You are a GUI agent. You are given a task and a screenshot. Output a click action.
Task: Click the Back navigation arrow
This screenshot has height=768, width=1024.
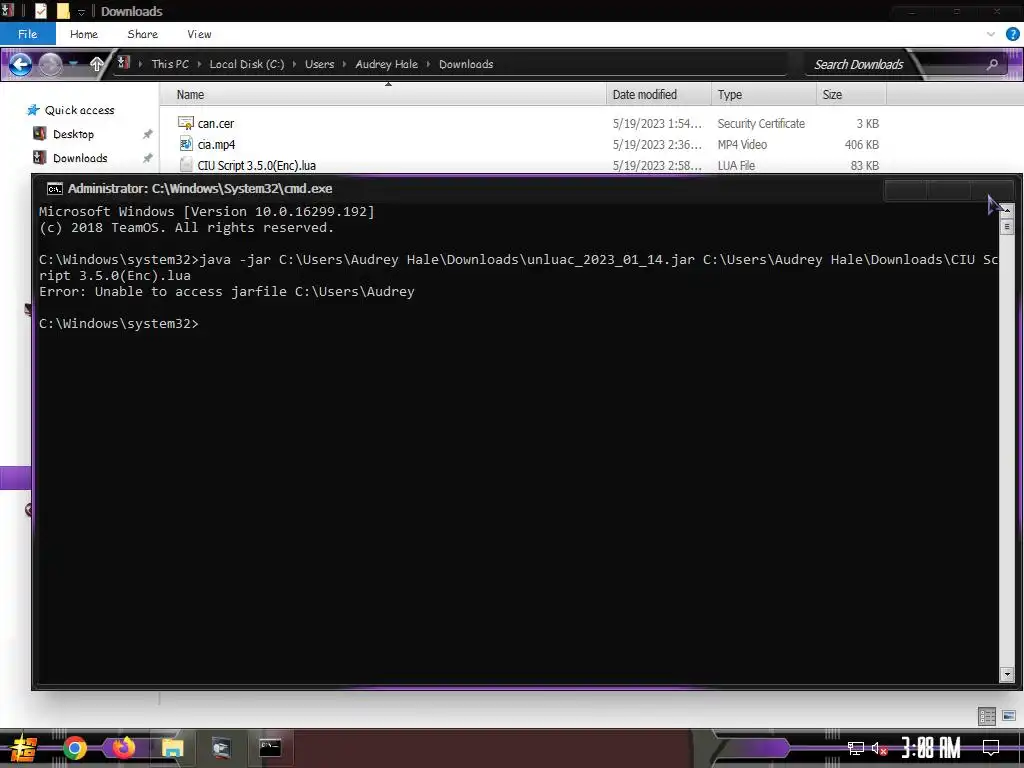pyautogui.click(x=20, y=64)
